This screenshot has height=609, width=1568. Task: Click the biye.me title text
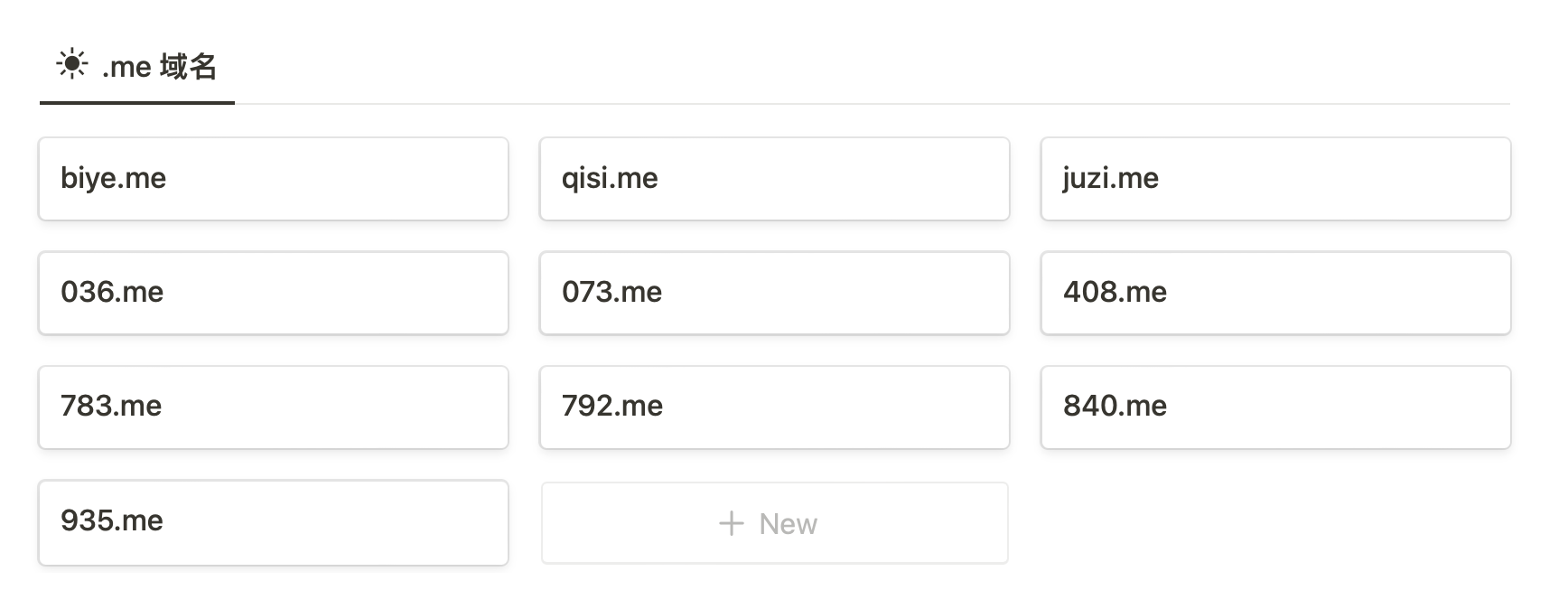(113, 178)
